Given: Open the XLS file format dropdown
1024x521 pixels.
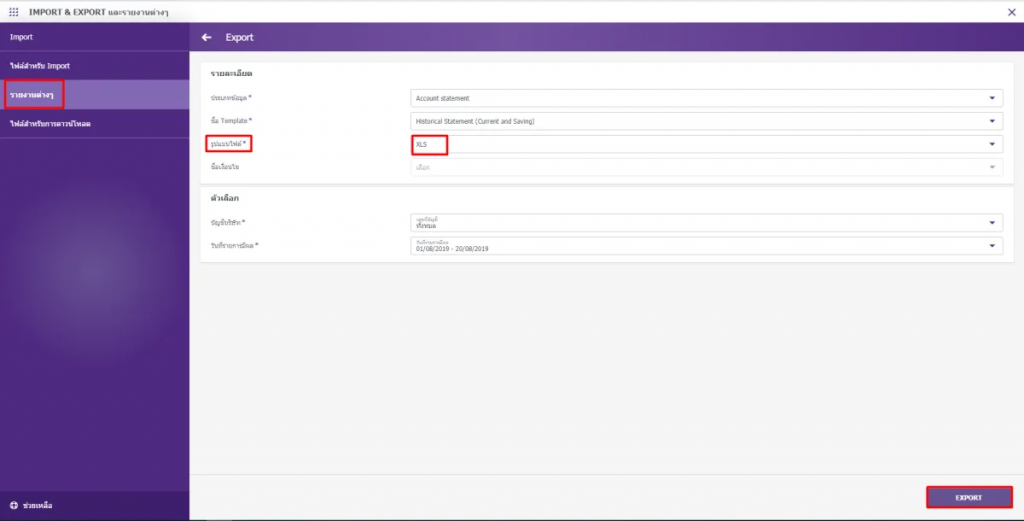Looking at the screenshot, I should [x=707, y=144].
